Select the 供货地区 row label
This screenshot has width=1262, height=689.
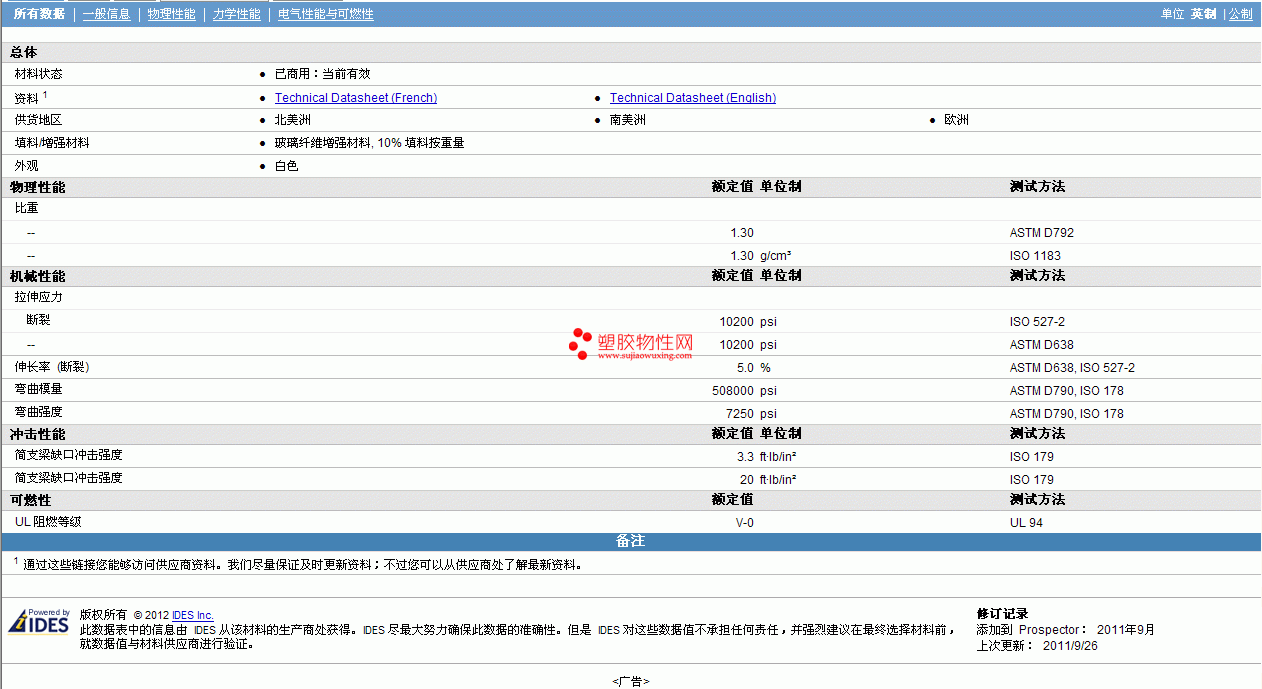(39, 120)
